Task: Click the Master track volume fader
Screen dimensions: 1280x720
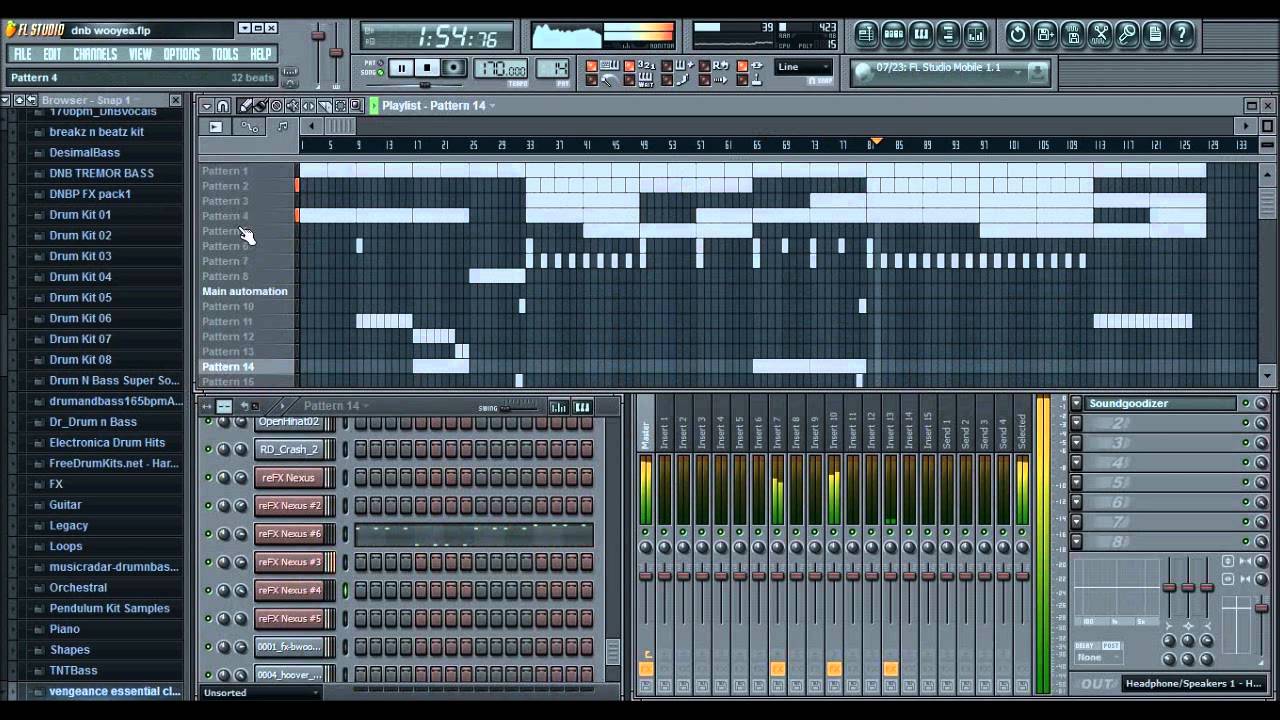Action: click(645, 575)
